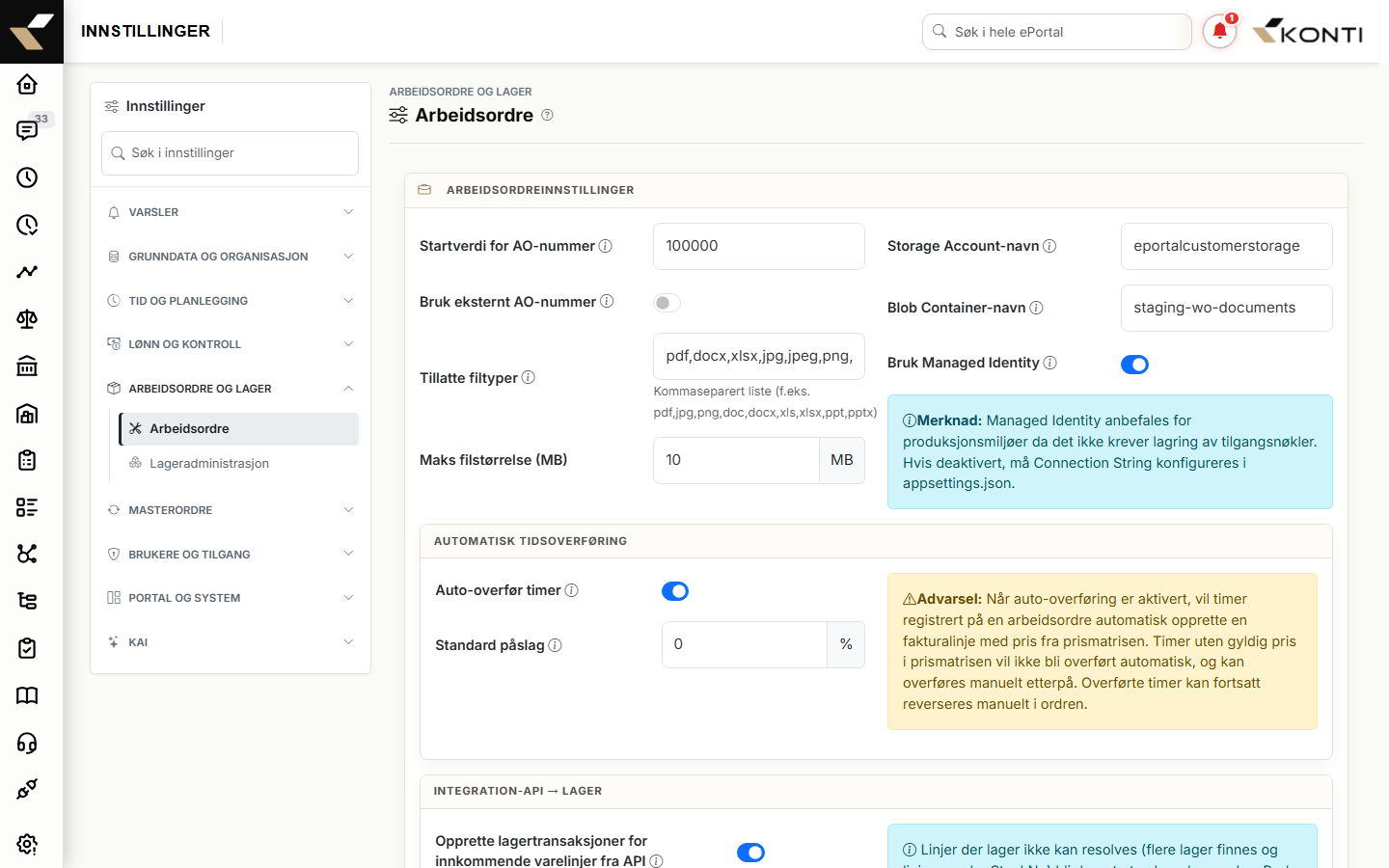The width and height of the screenshot is (1389, 868).
Task: Click info icon next to Startverdi for AO-nummer
Action: [606, 246]
